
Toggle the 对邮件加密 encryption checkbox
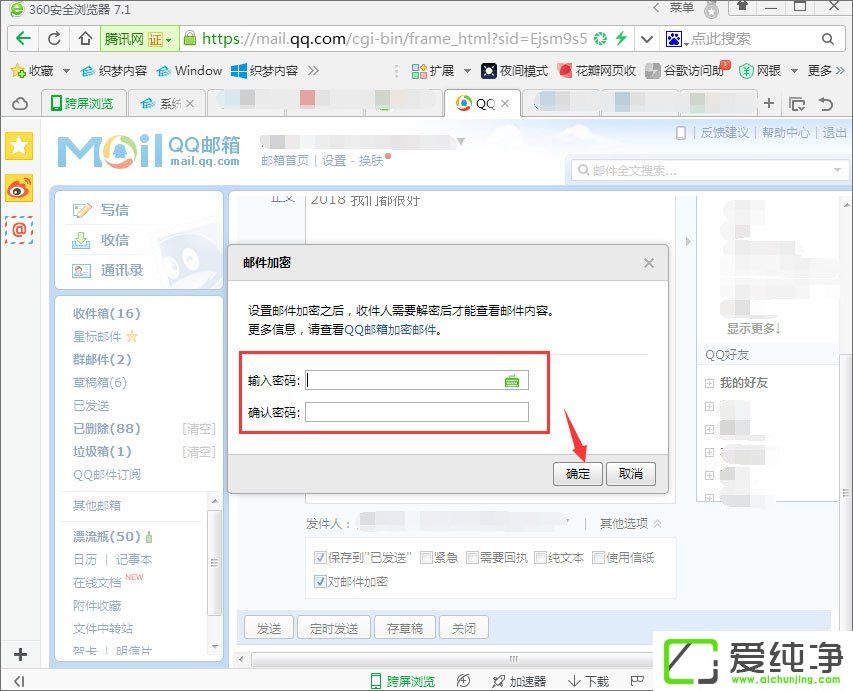(320, 580)
